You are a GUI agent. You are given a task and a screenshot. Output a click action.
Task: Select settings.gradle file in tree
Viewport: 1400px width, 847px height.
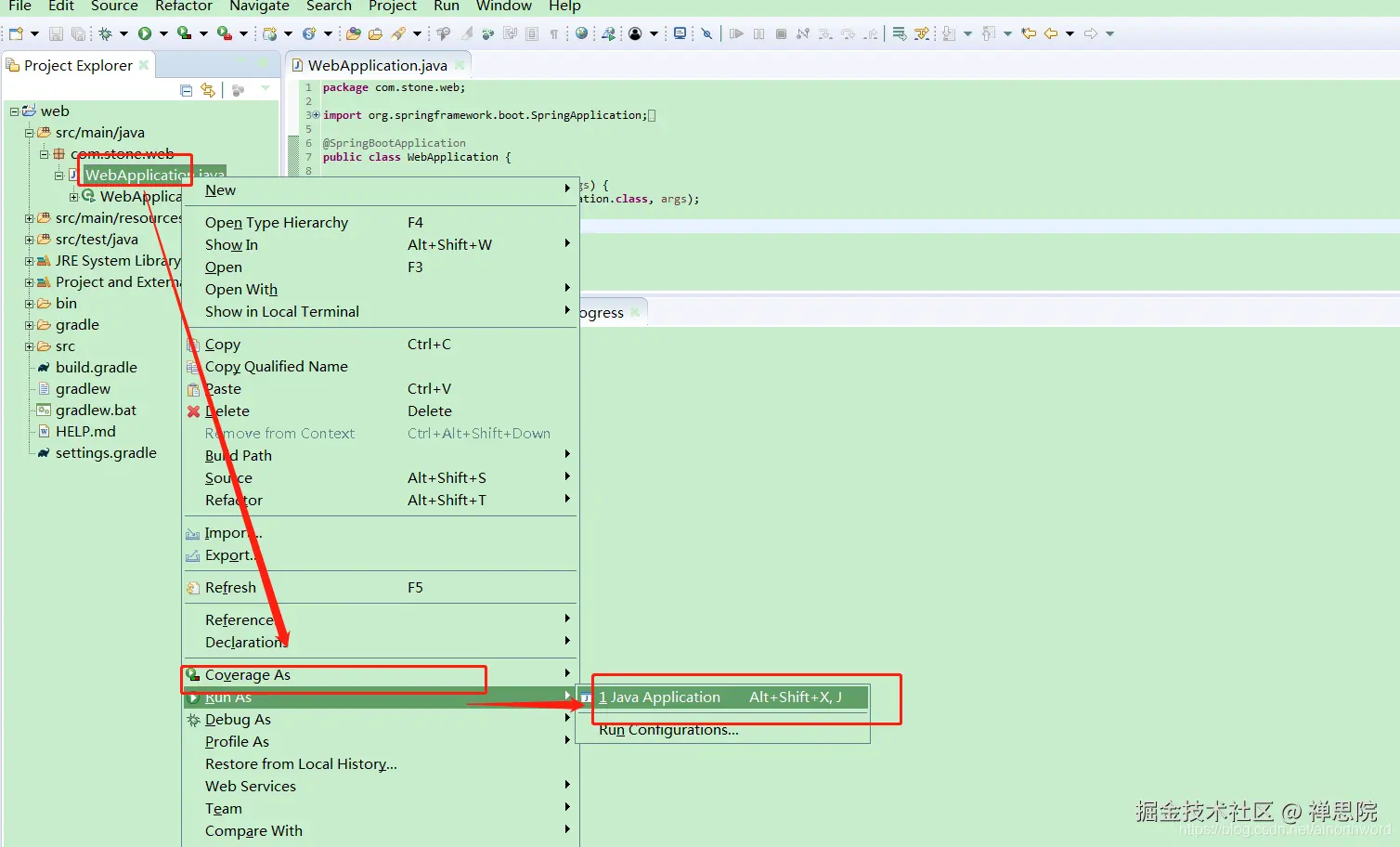(106, 453)
